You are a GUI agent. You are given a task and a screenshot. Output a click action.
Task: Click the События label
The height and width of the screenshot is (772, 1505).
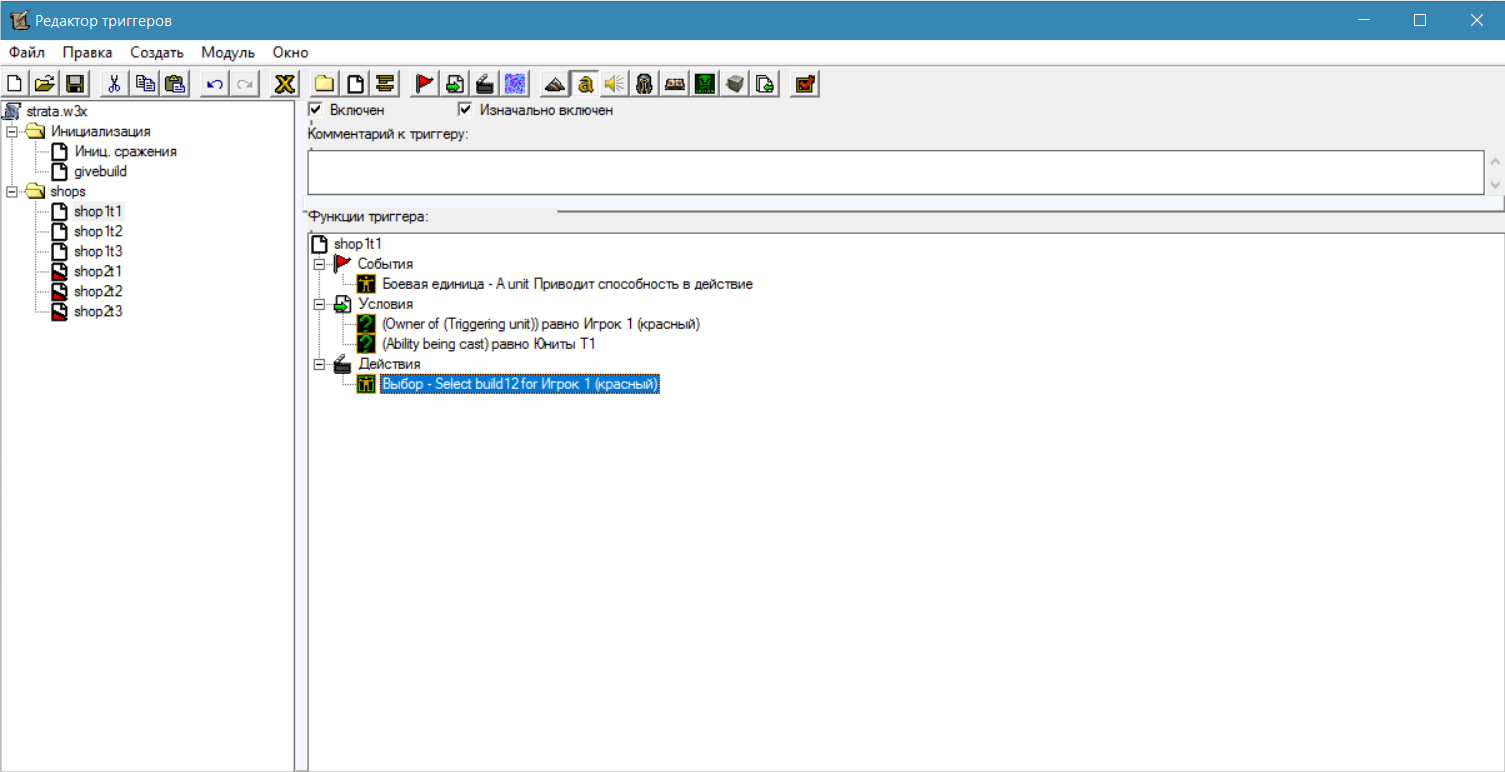pos(385,264)
